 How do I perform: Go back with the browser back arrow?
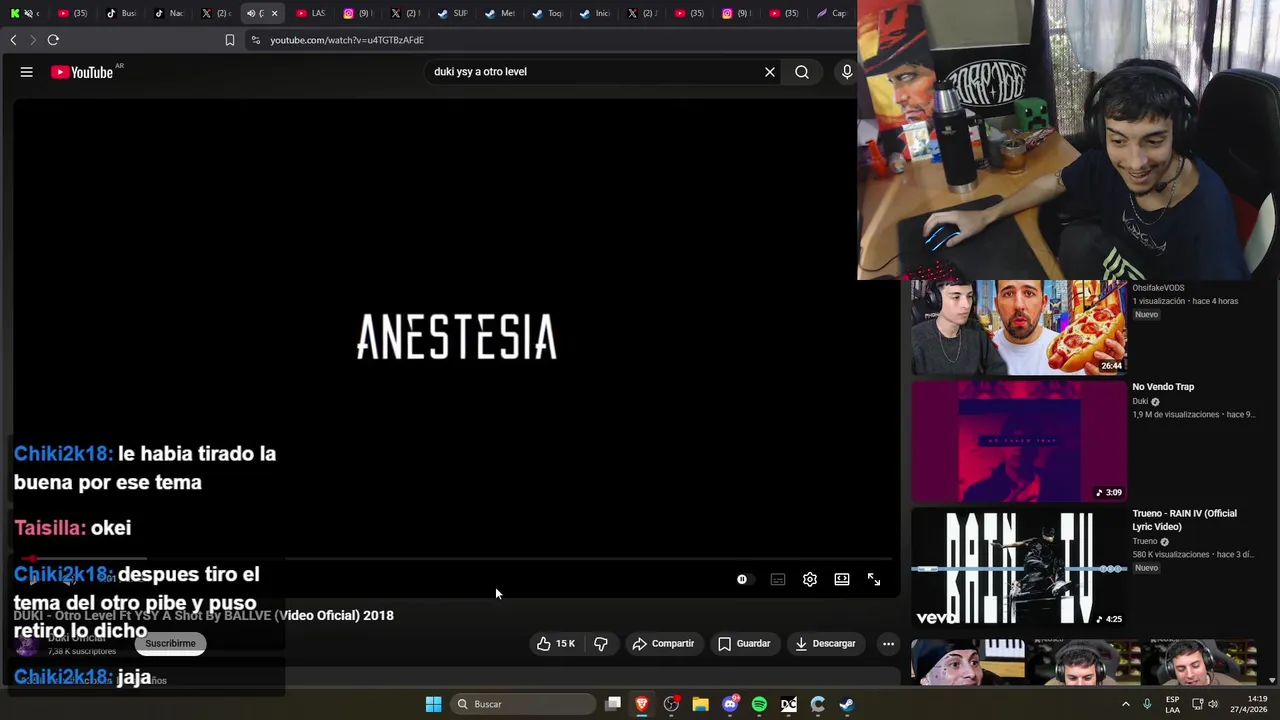point(13,40)
